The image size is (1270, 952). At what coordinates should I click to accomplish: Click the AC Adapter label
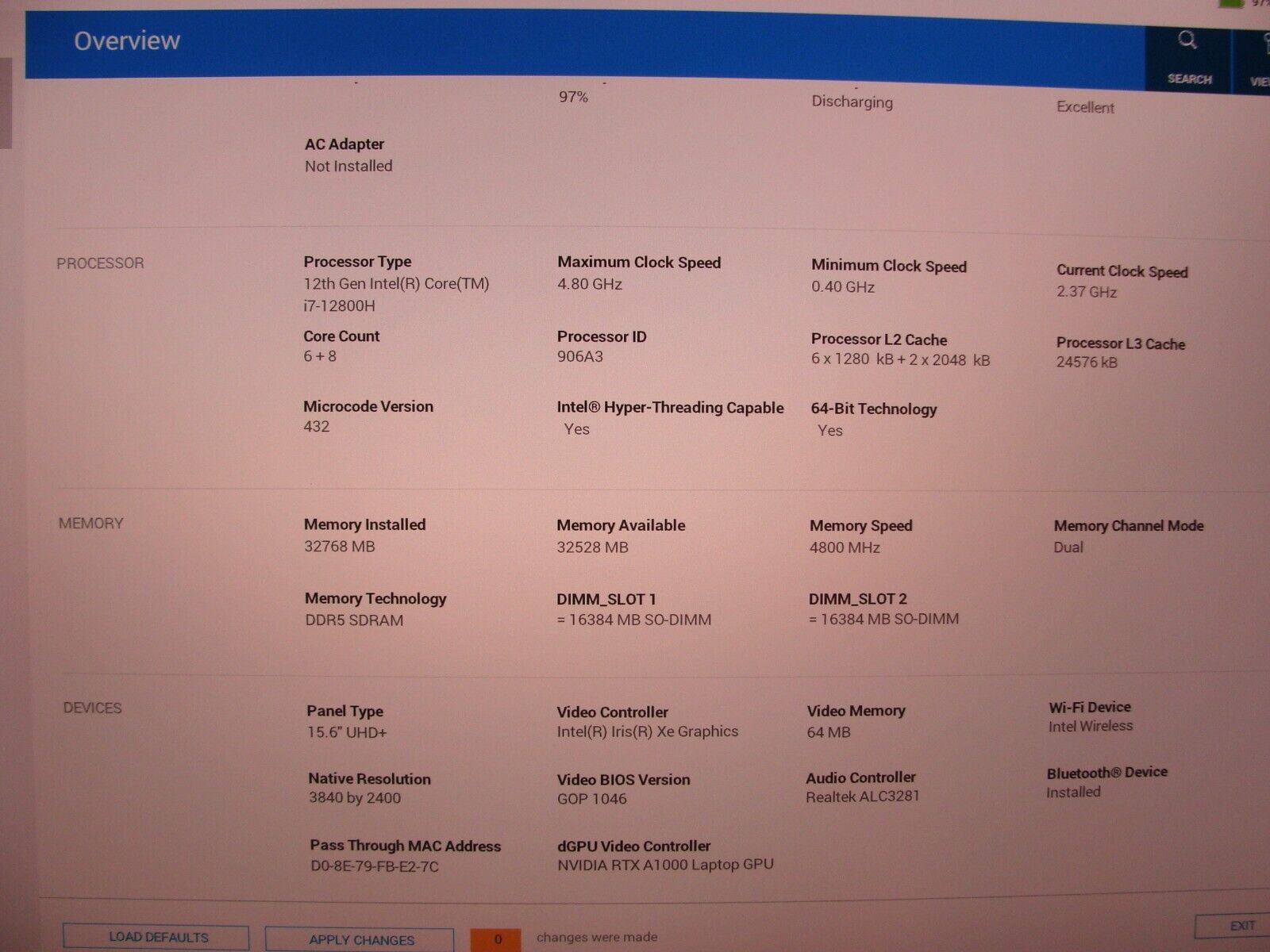(344, 144)
